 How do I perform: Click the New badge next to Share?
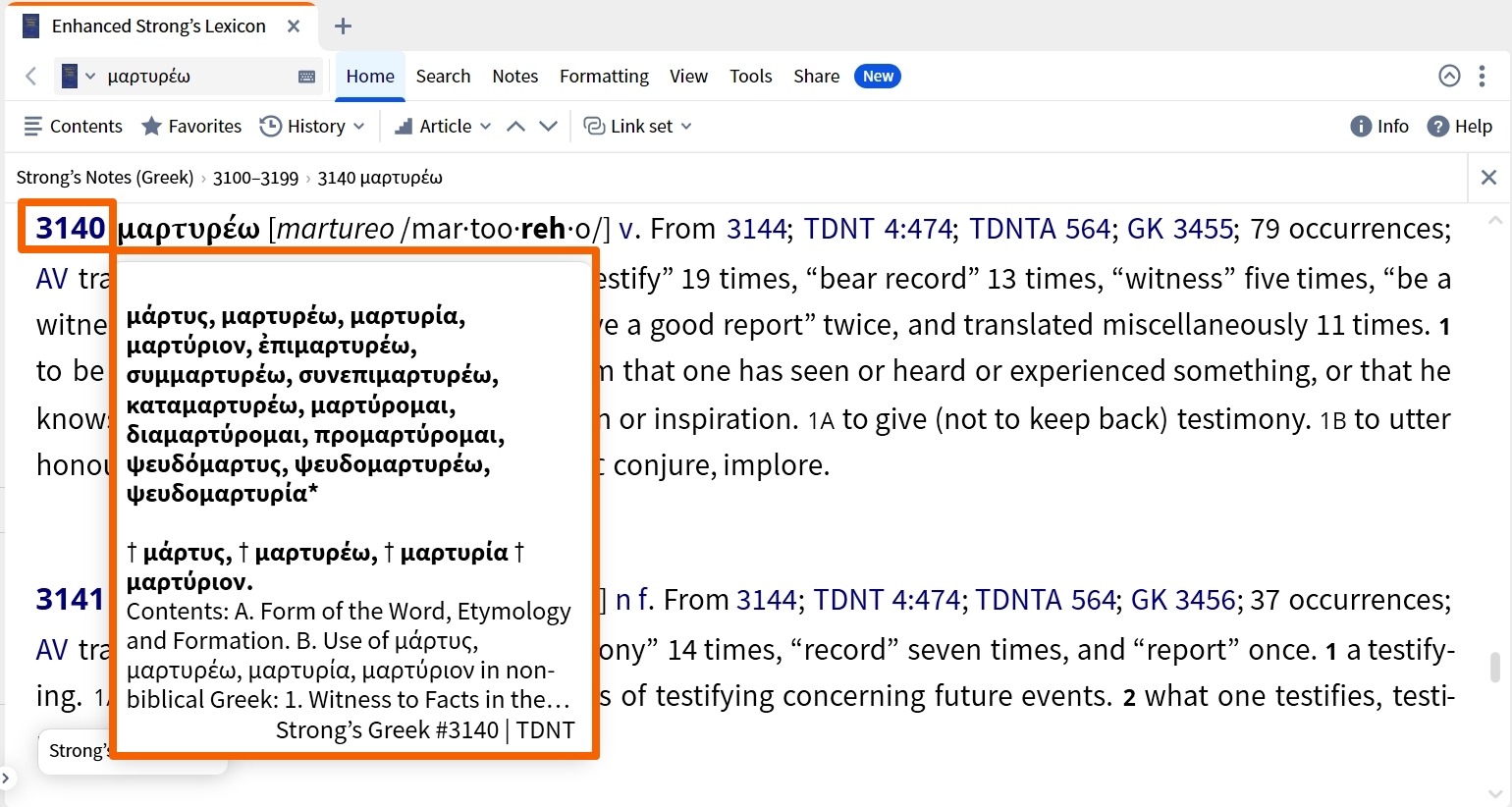878,76
